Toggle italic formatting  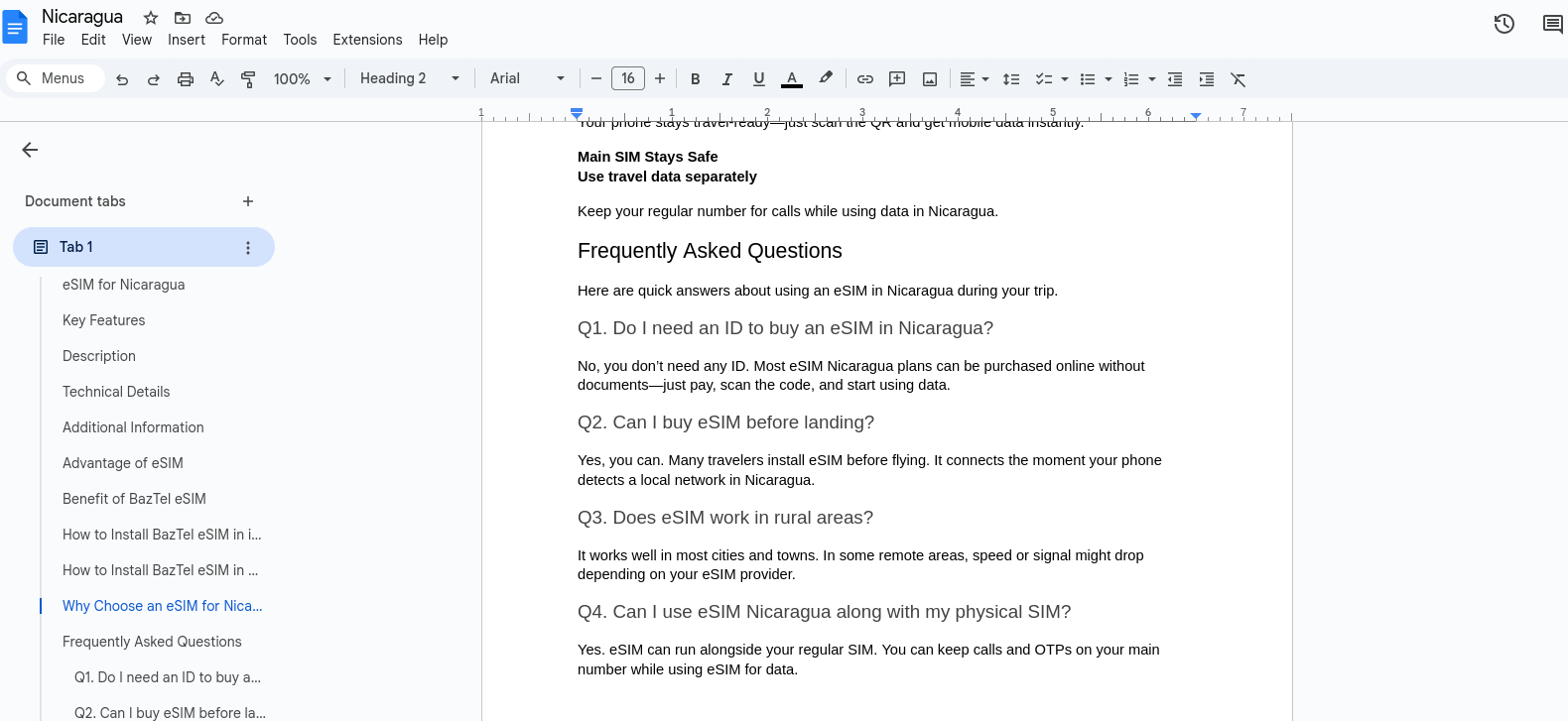tap(727, 79)
